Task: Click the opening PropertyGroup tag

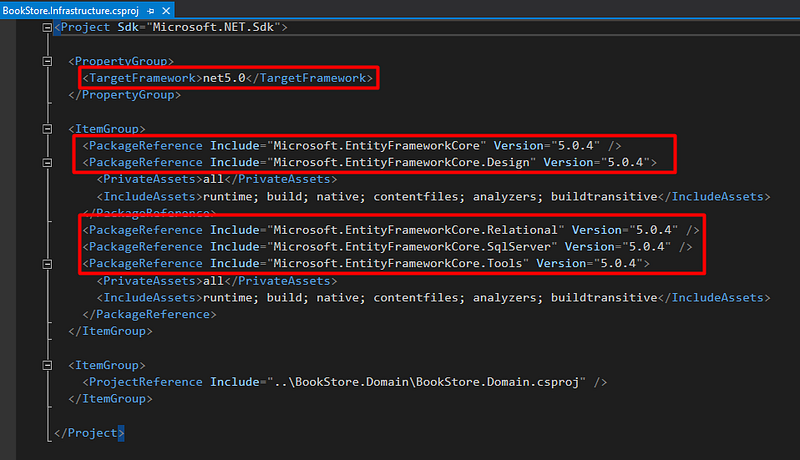Action: 121,61
